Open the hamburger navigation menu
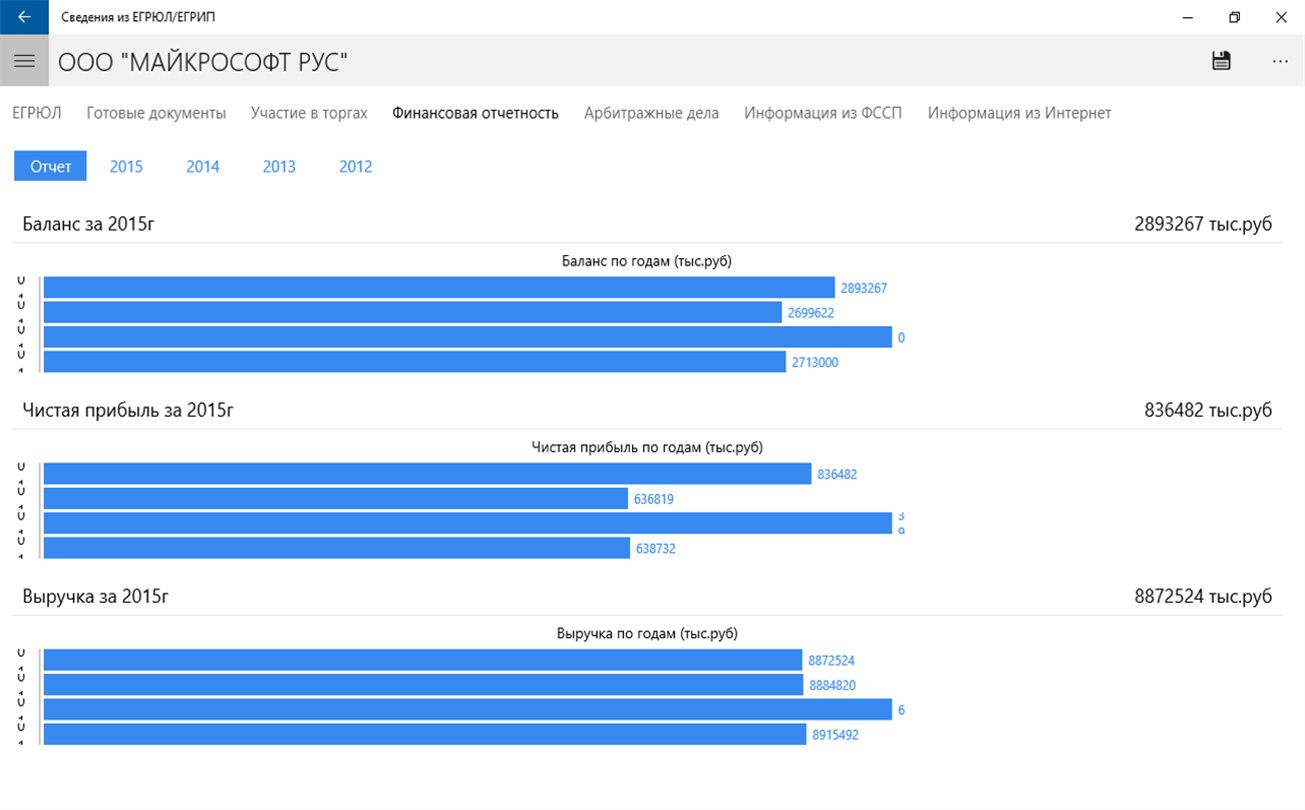1305x810 pixels. (24, 61)
